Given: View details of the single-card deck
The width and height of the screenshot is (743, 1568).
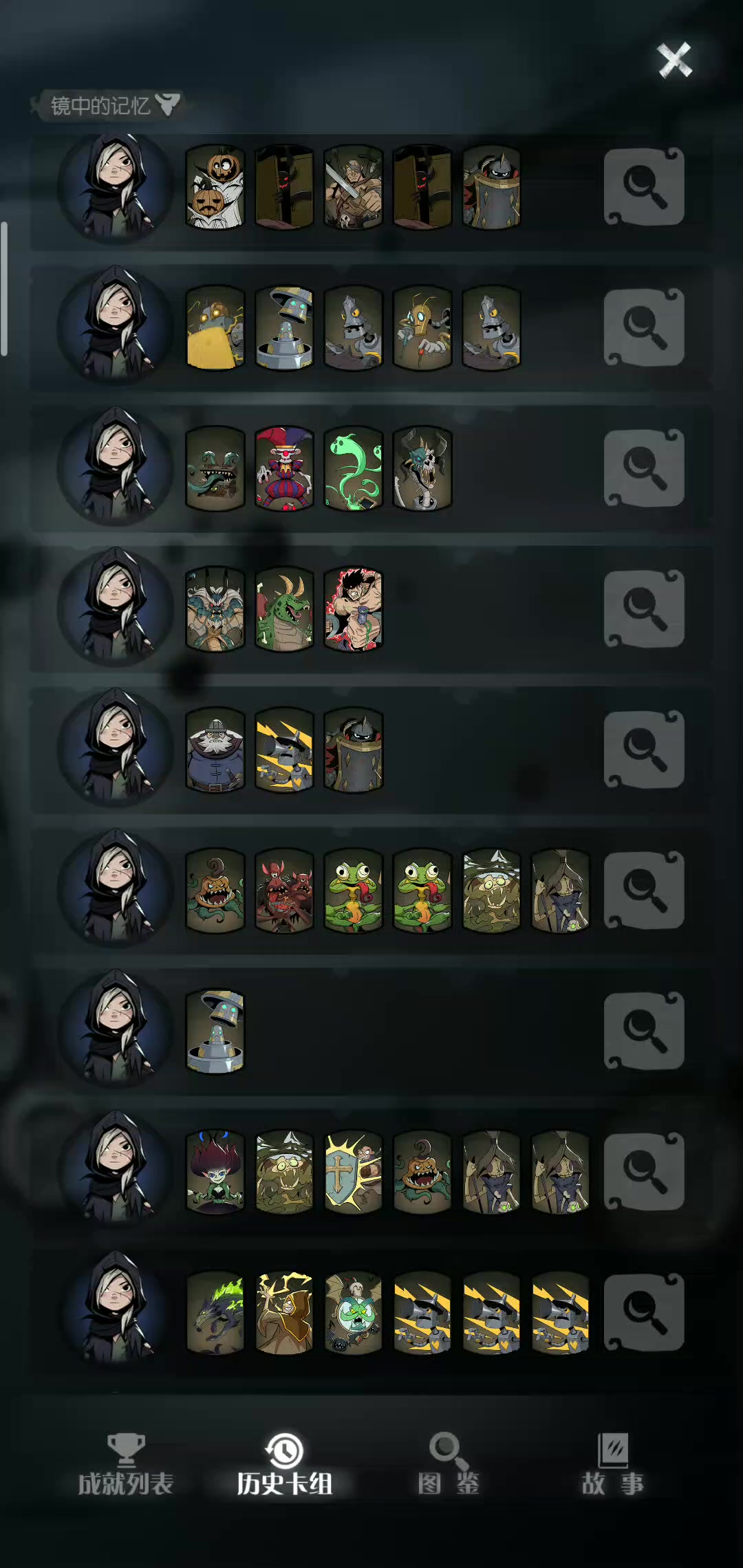Looking at the screenshot, I should pyautogui.click(x=644, y=1030).
